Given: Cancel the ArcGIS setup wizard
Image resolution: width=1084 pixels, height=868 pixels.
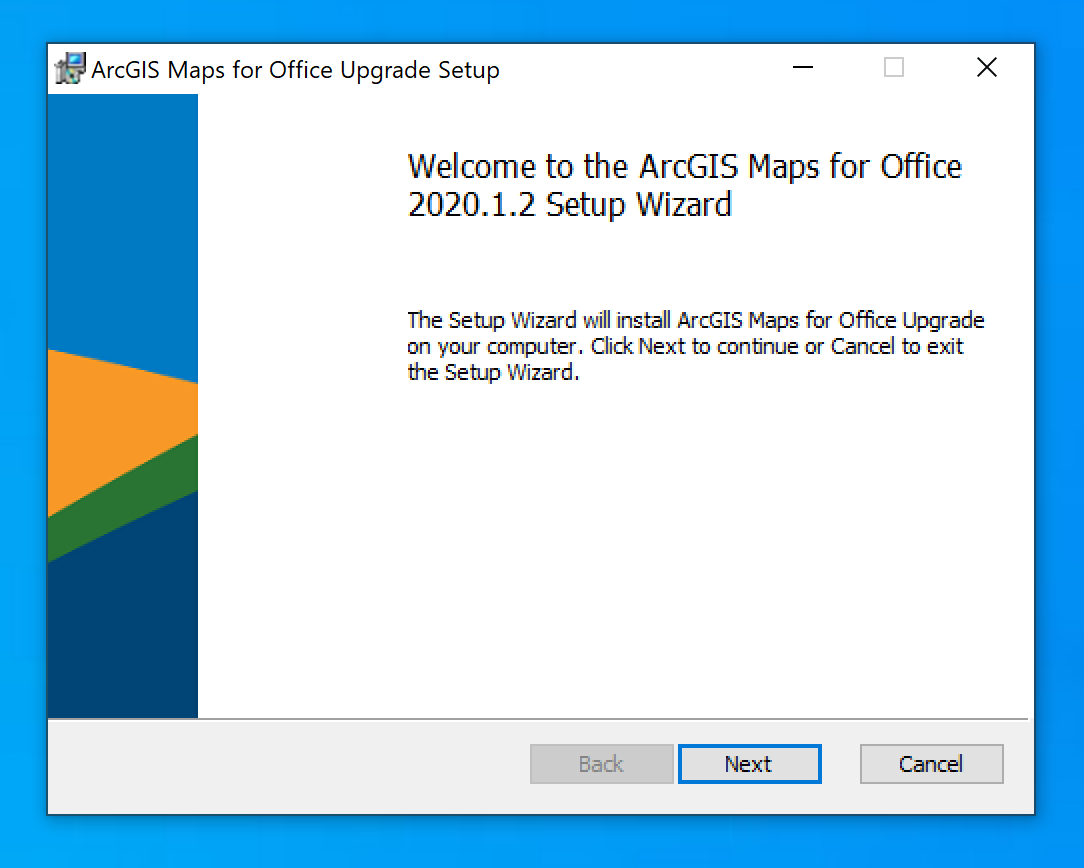Looking at the screenshot, I should tap(930, 764).
